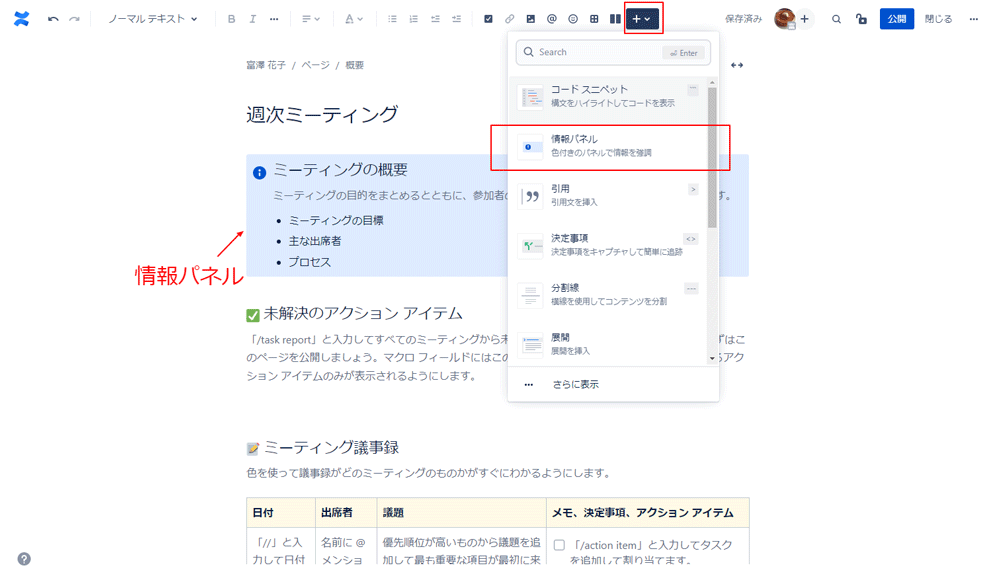Click the ミーティングの目標 bullet
Screen dimensions: 1000x585
[x=336, y=221]
